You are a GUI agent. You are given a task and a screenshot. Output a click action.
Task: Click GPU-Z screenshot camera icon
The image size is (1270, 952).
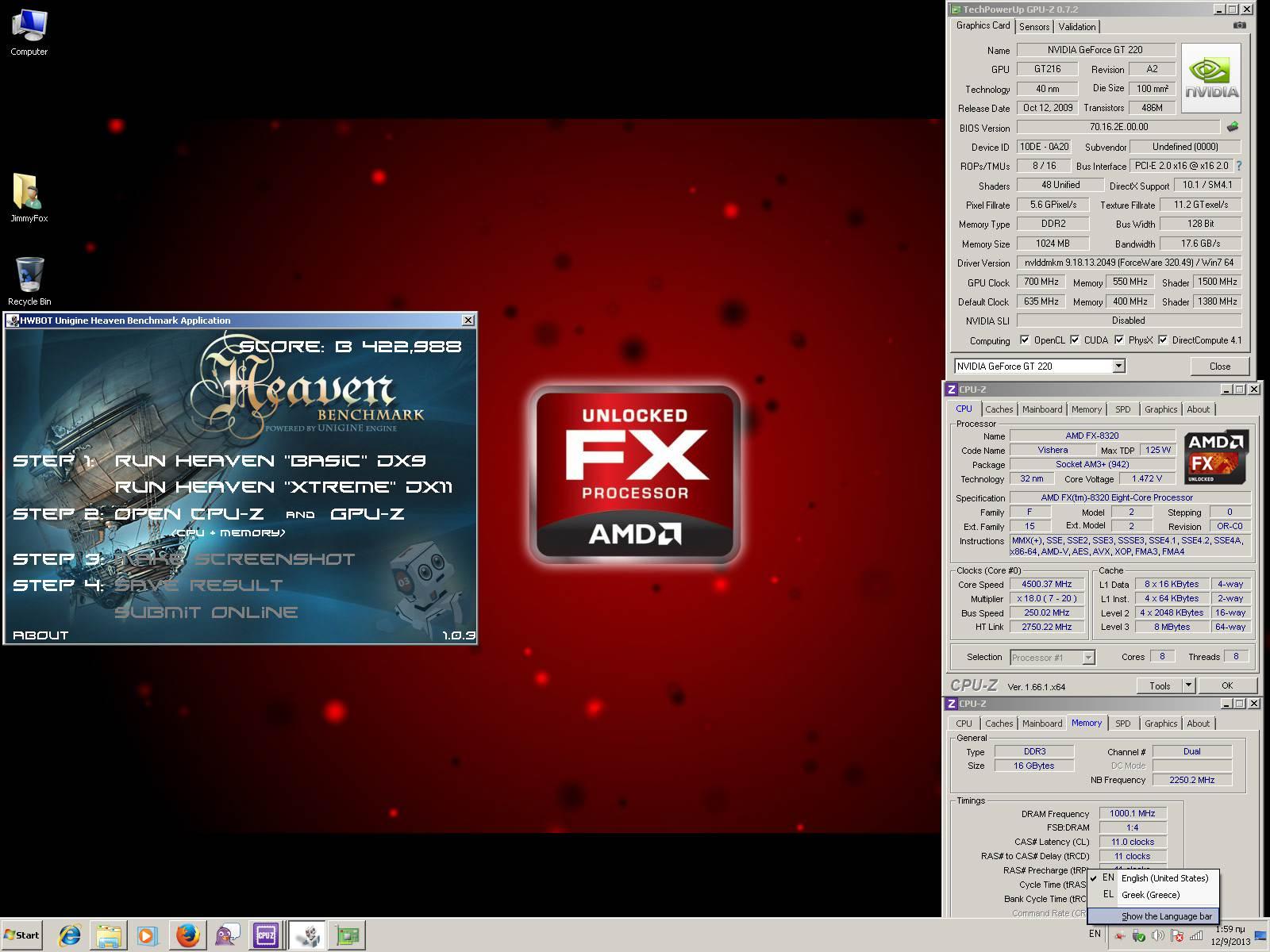coord(1239,25)
